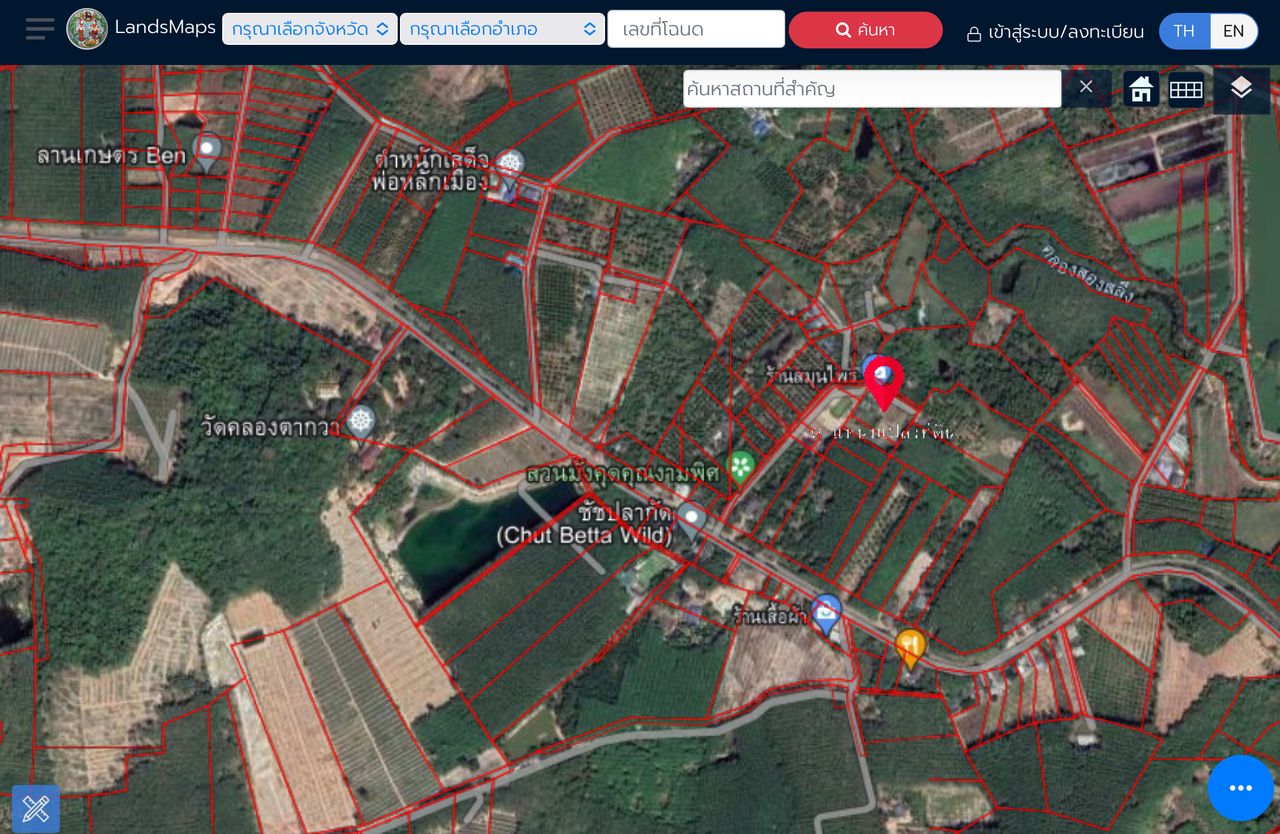The width and height of the screenshot is (1280, 834).
Task: Click the ค้นหาสถานที่สำคัญ place search box
Action: pyautogui.click(x=871, y=89)
